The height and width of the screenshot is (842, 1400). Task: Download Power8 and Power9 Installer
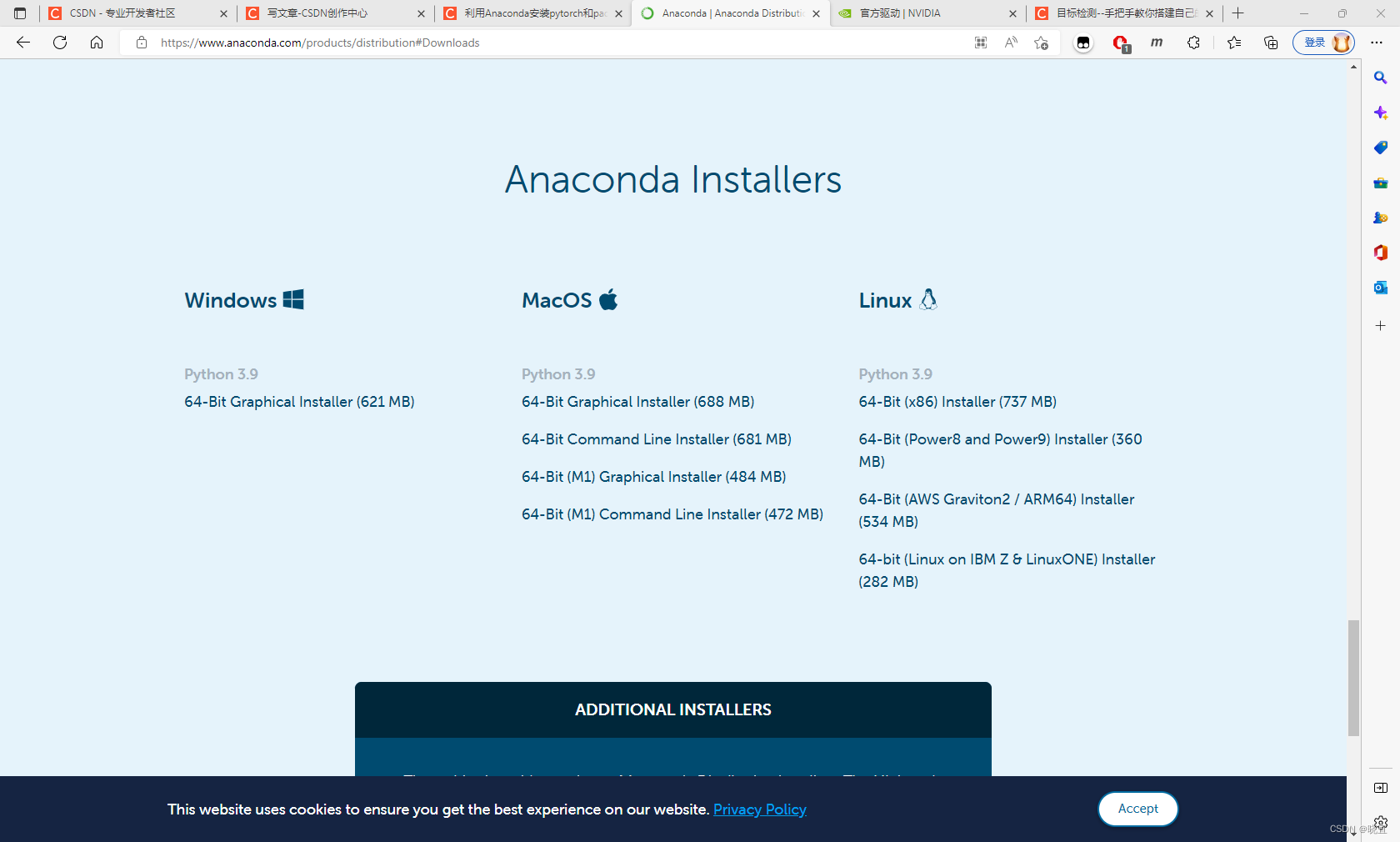coord(1001,450)
